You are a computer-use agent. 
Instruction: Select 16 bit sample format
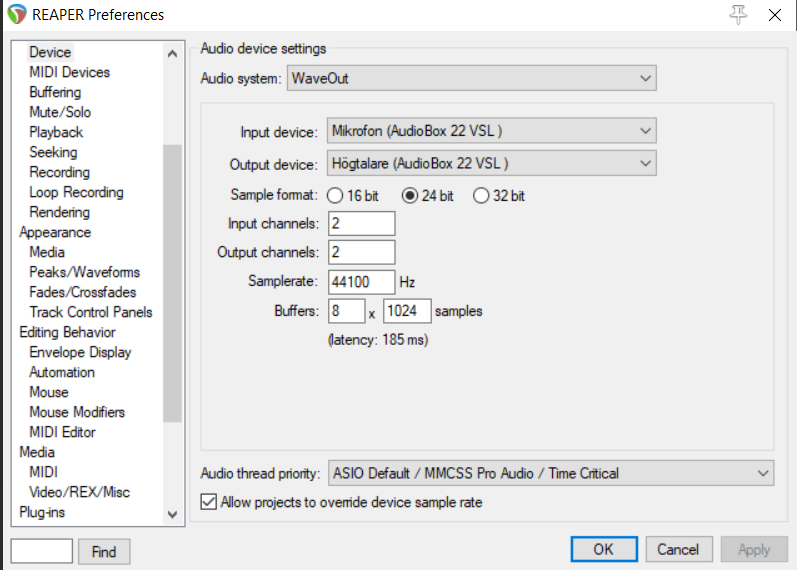(335, 196)
